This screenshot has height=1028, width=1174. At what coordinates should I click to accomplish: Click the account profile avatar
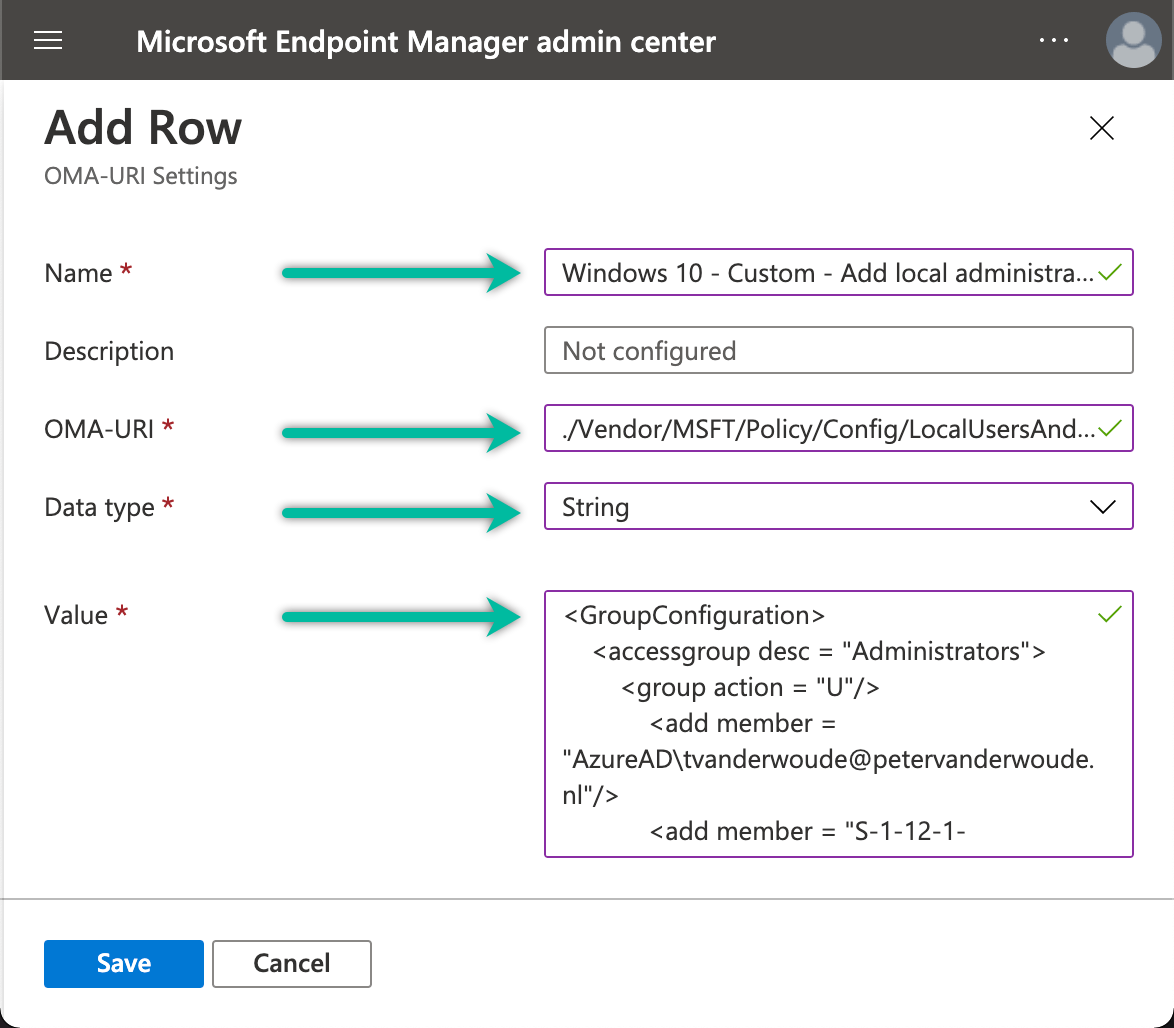1133,40
